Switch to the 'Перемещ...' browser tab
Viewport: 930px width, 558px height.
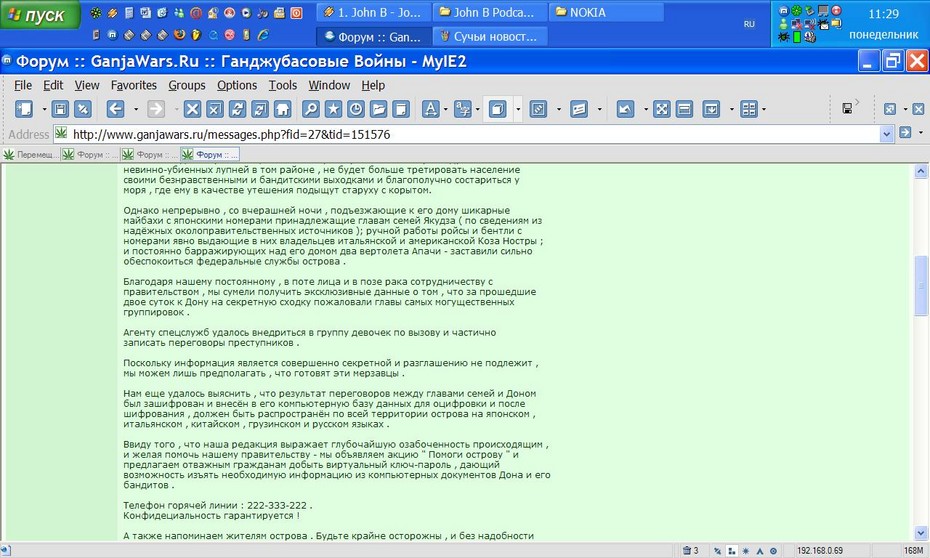pos(31,155)
